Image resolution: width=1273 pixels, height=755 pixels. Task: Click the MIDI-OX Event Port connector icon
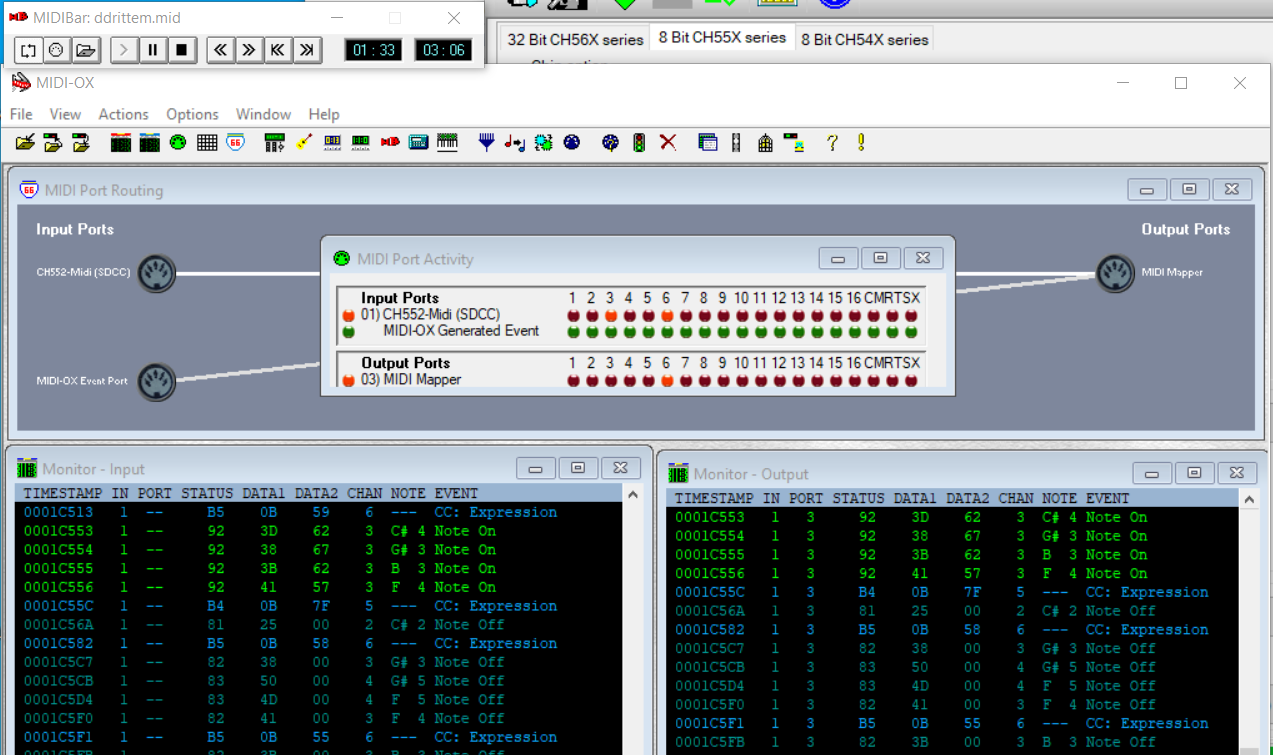click(x=157, y=381)
